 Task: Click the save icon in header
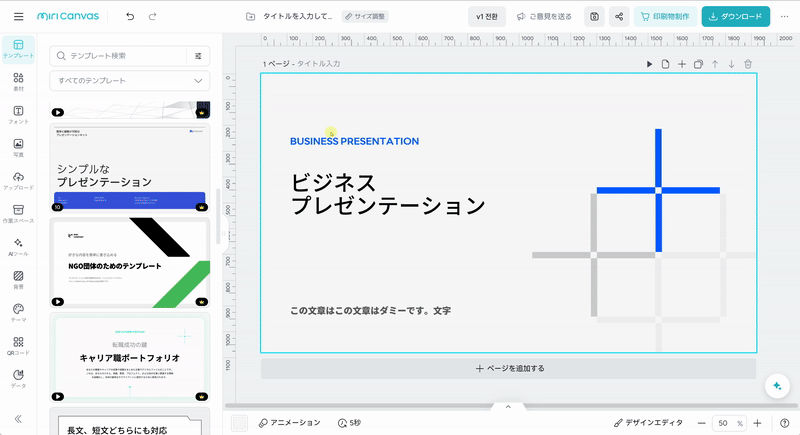[x=594, y=17]
